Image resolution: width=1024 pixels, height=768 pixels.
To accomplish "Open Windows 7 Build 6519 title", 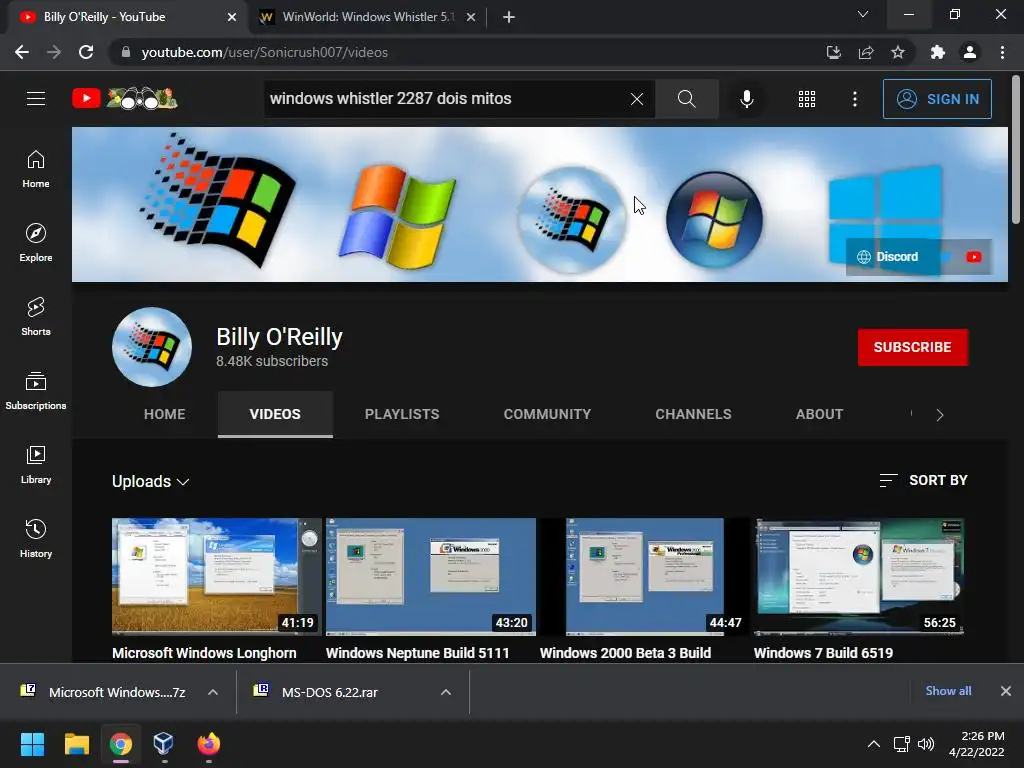I will pyautogui.click(x=823, y=653).
